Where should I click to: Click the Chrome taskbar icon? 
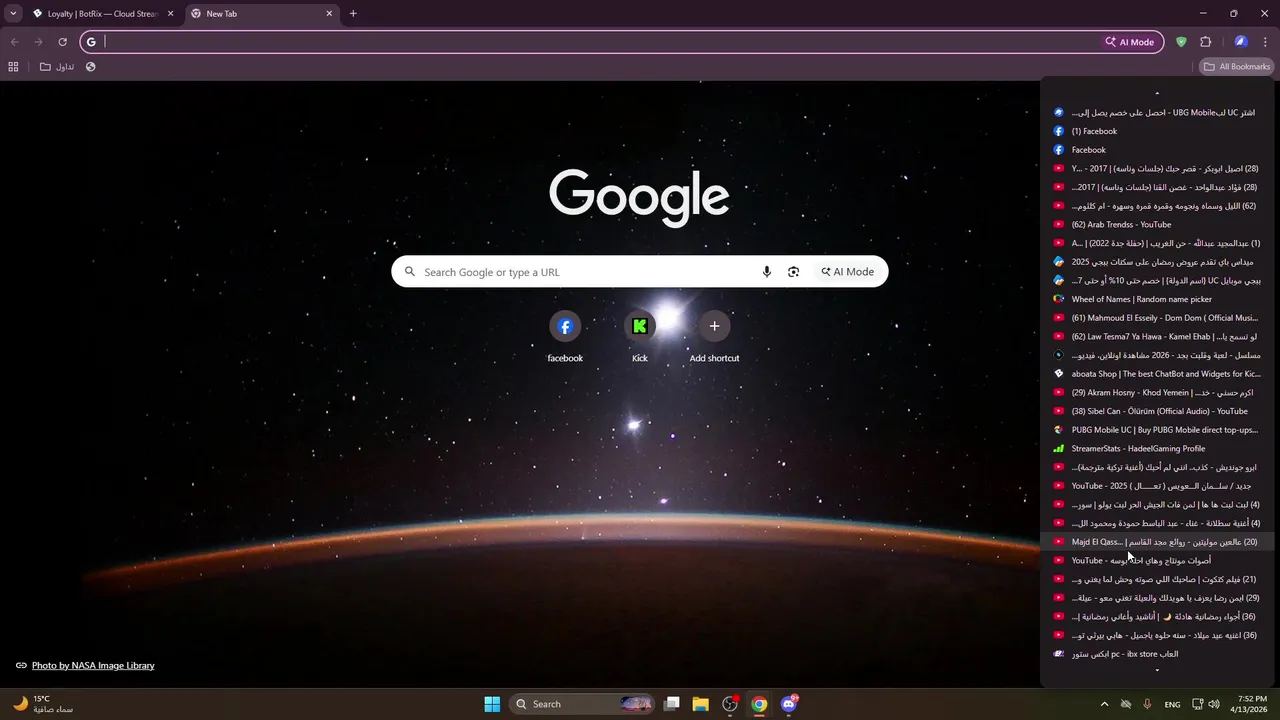(x=760, y=704)
